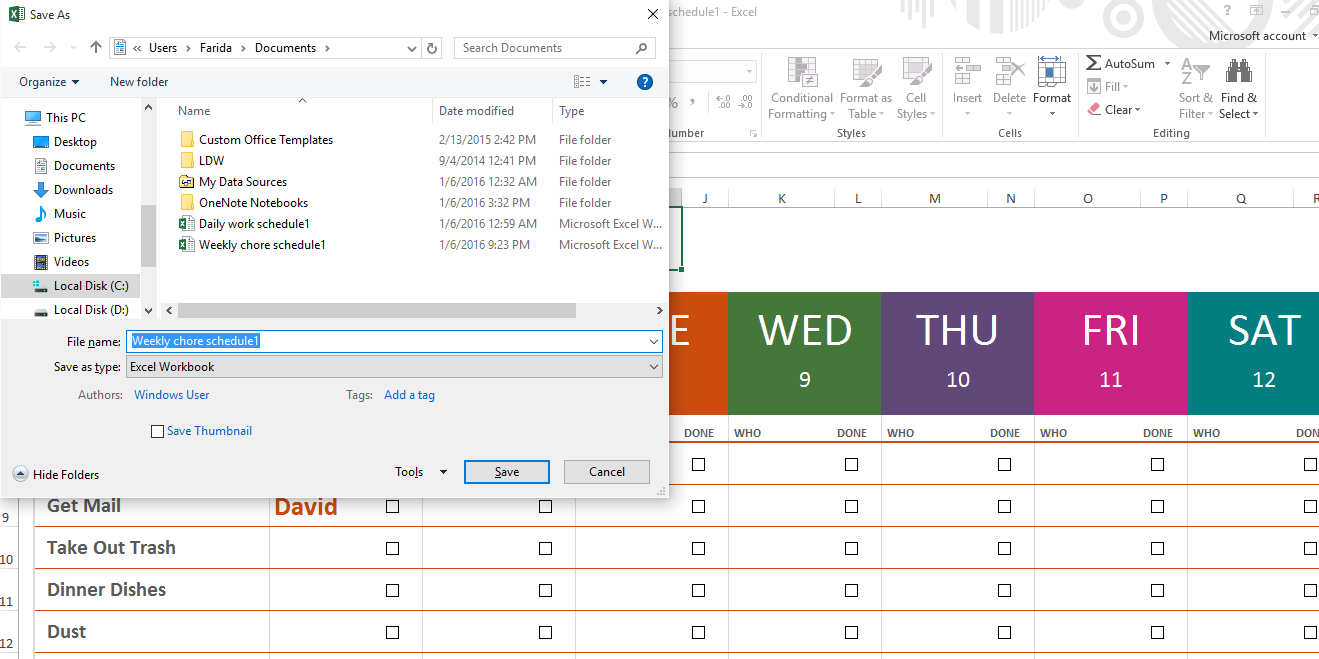Screen dimensions: 1319x659
Task: Click the Windows User author link
Action: (172, 395)
